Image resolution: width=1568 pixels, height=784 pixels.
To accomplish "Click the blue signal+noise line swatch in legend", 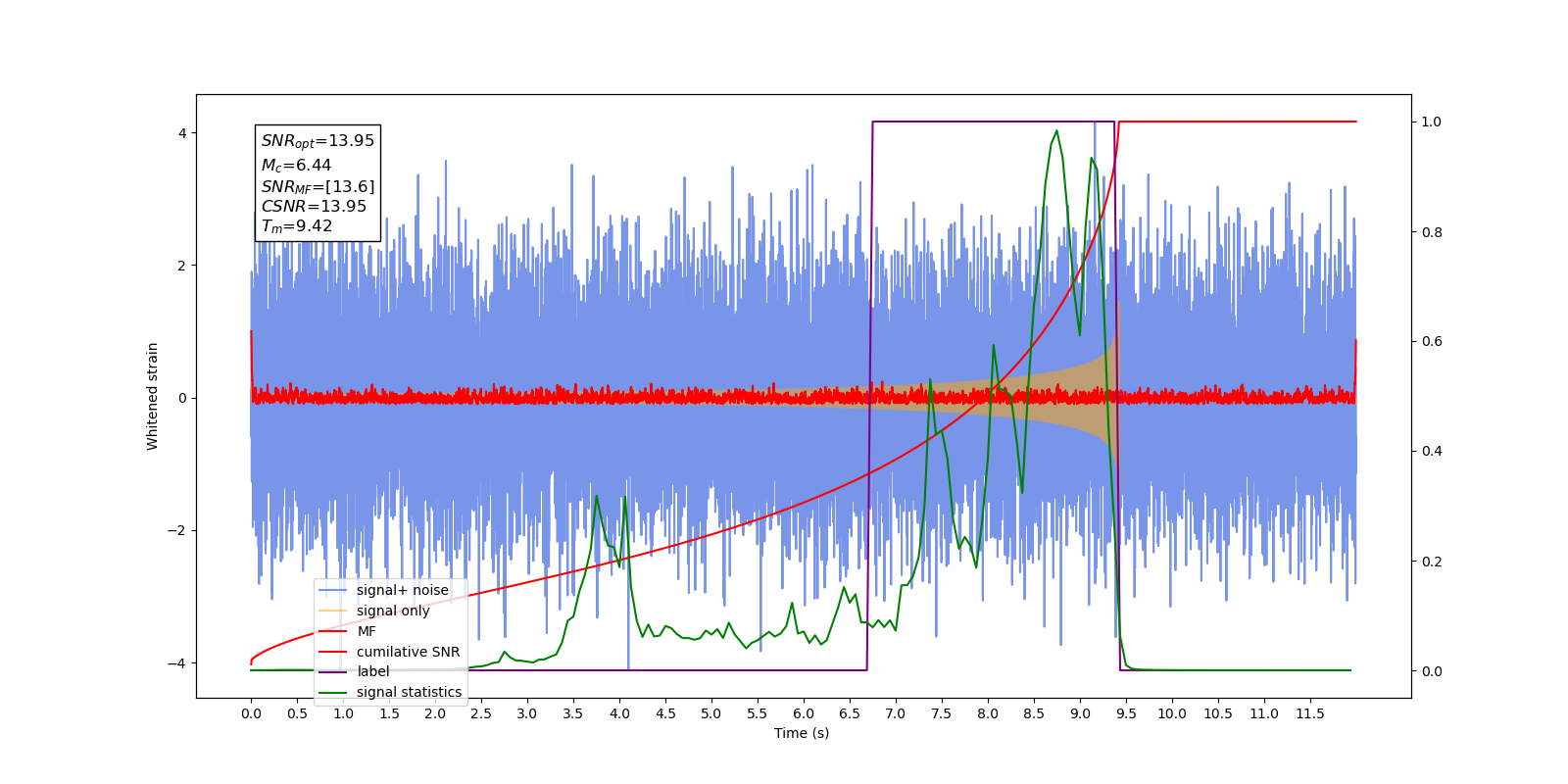I will pos(334,590).
